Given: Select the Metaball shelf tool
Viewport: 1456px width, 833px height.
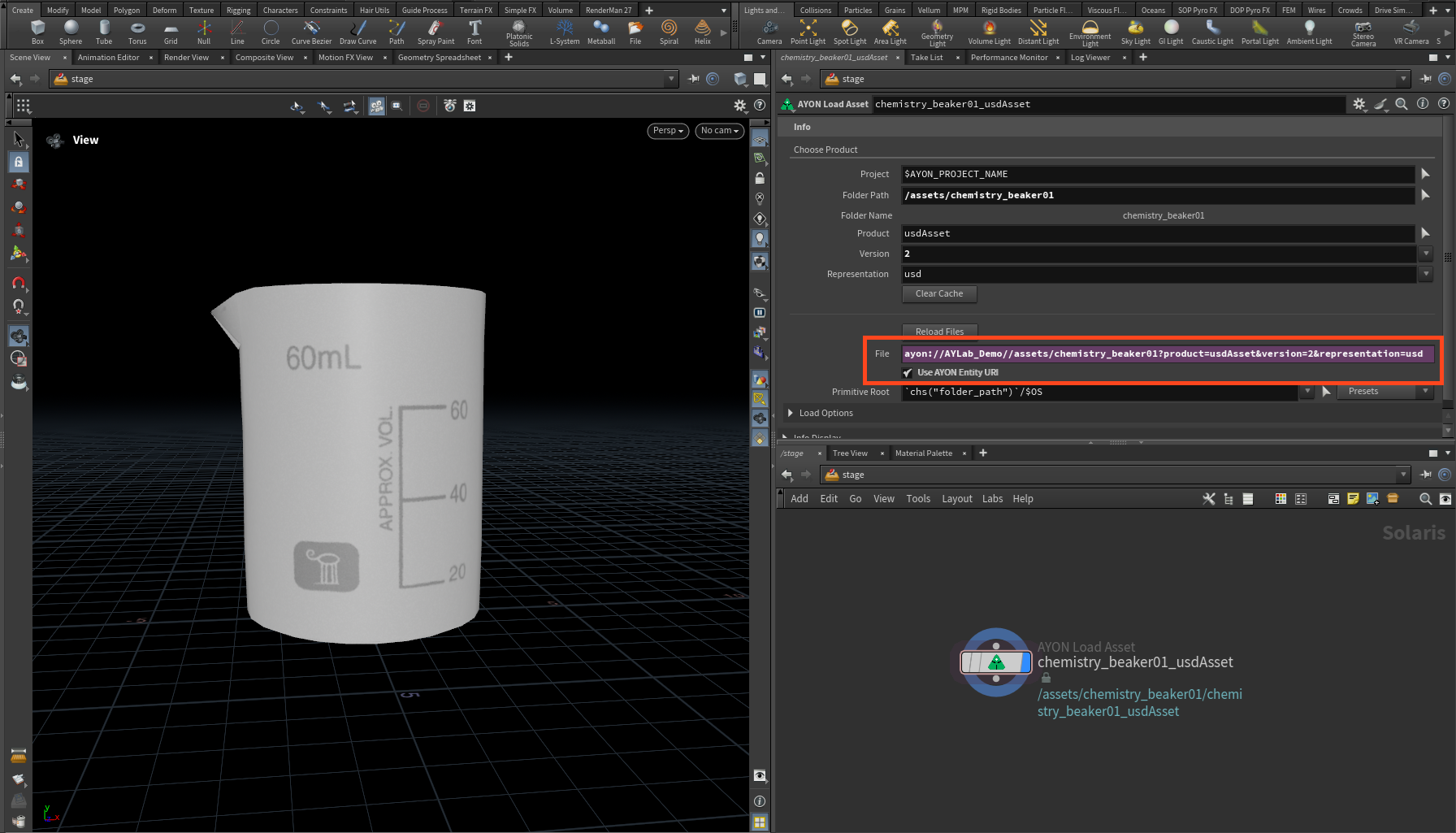Looking at the screenshot, I should (x=601, y=33).
